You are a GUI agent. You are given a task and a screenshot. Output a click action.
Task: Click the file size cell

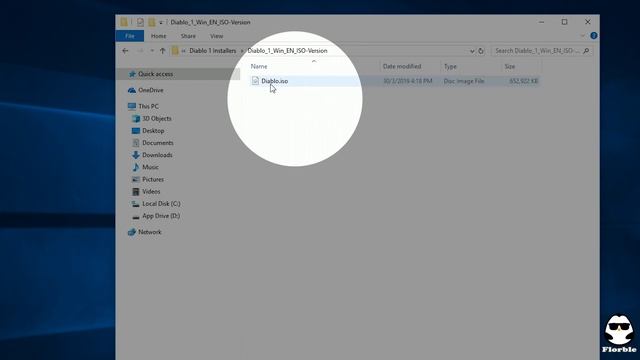pyautogui.click(x=523, y=81)
